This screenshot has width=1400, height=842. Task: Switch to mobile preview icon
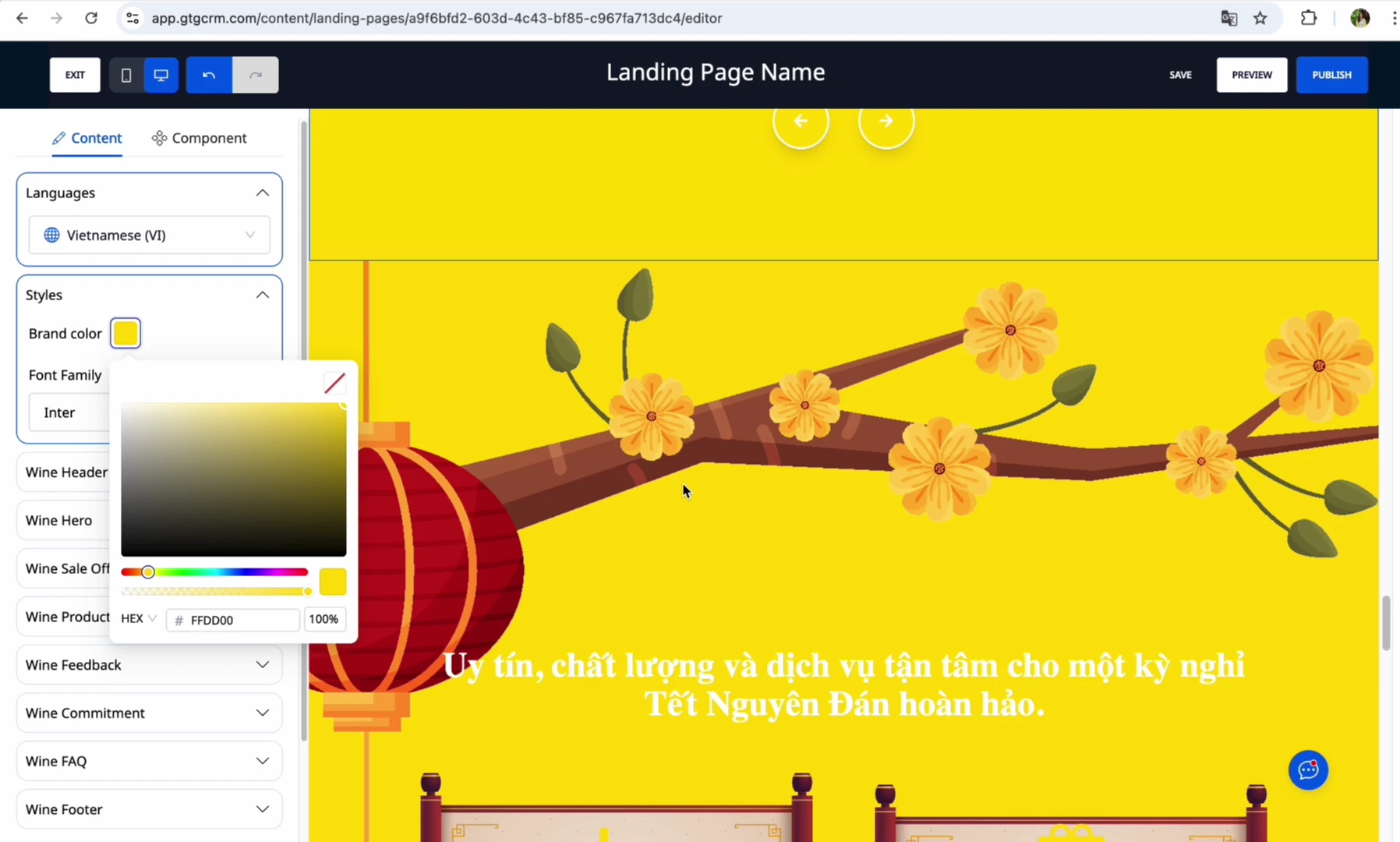126,75
